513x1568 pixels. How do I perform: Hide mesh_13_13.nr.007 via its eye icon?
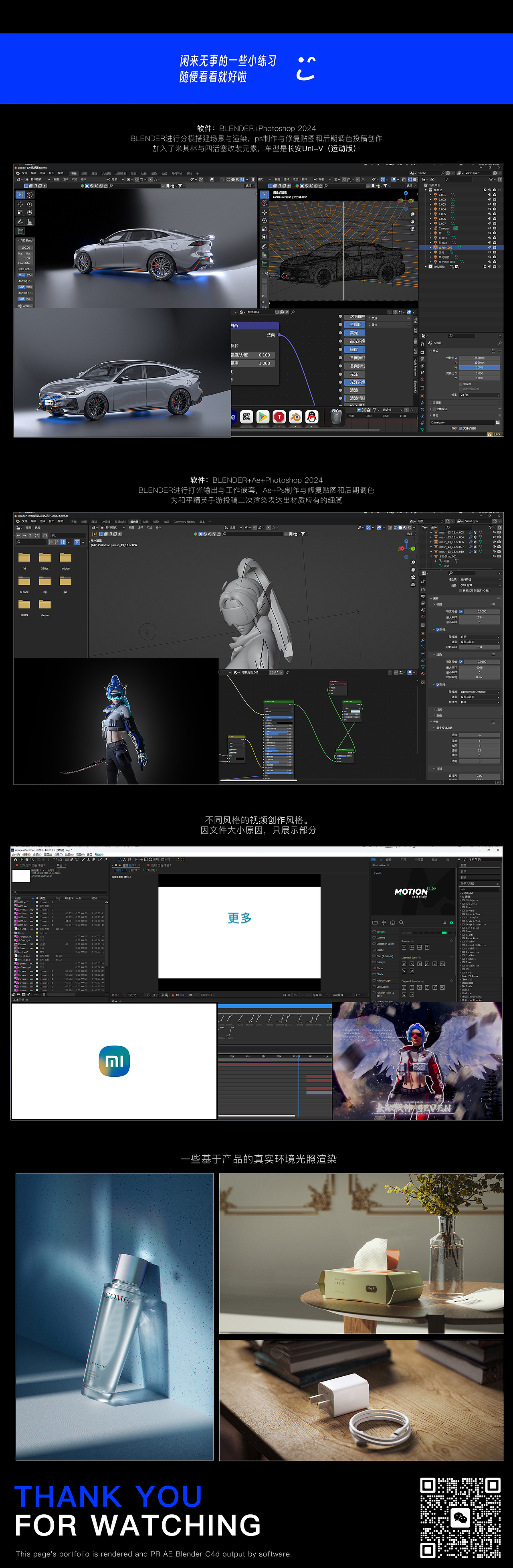pyautogui.click(x=493, y=547)
